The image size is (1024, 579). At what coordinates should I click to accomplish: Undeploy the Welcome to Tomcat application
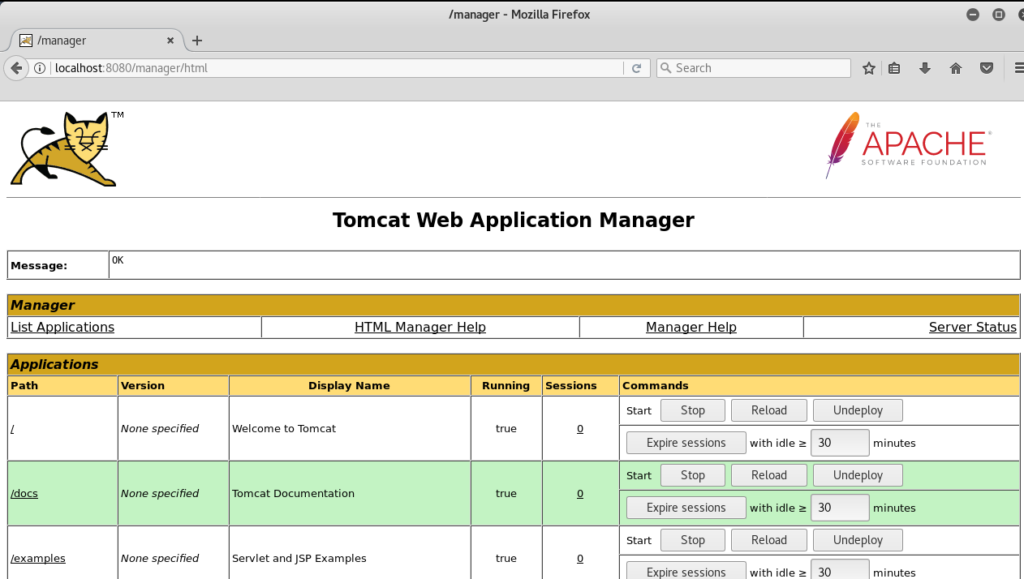pyautogui.click(x=857, y=411)
